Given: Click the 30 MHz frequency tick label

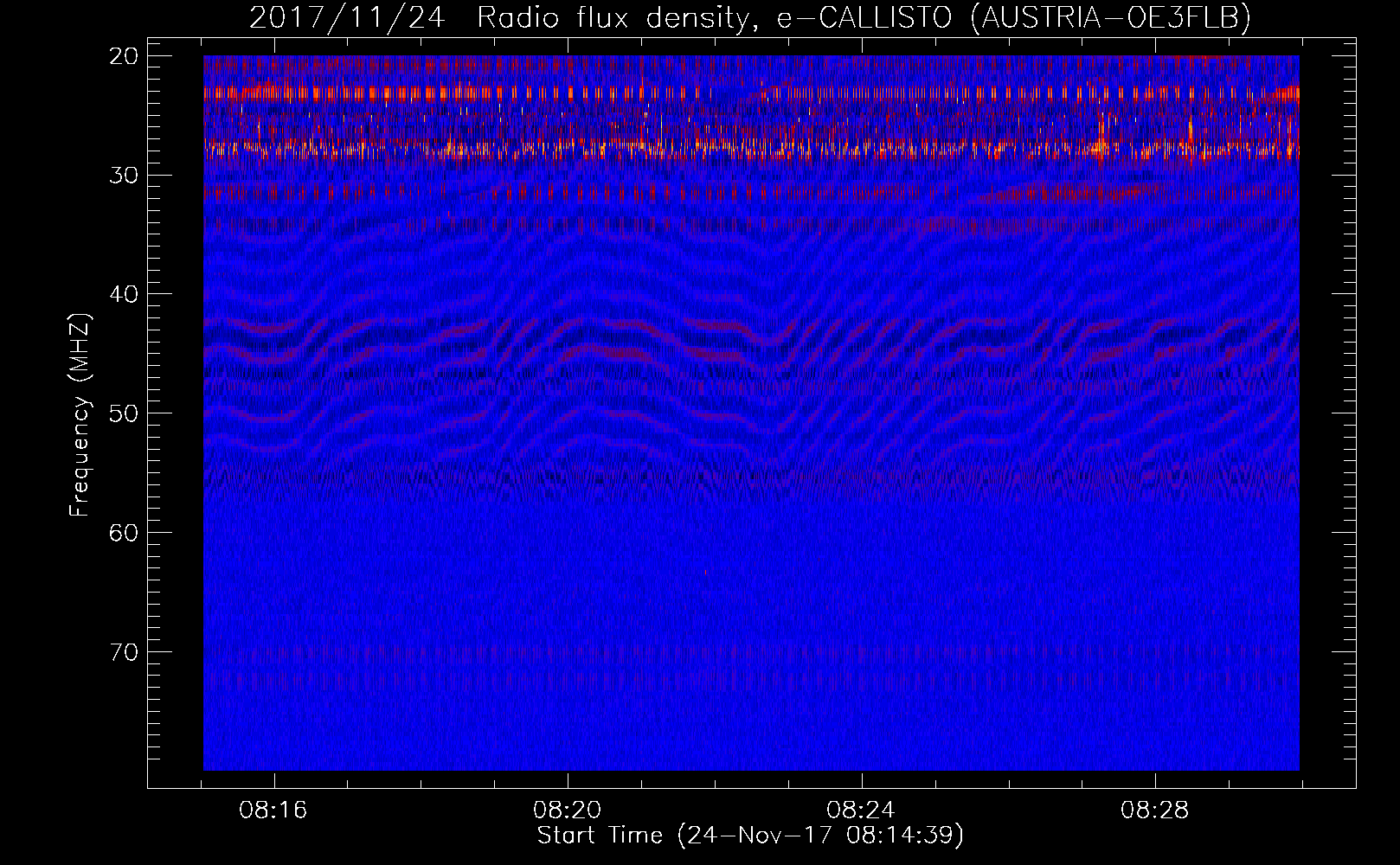Looking at the screenshot, I should pyautogui.click(x=124, y=175).
